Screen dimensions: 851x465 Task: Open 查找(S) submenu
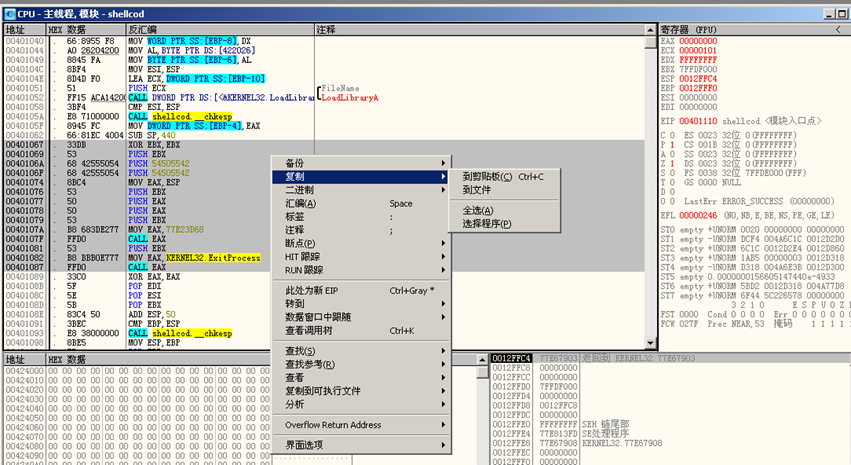361,351
